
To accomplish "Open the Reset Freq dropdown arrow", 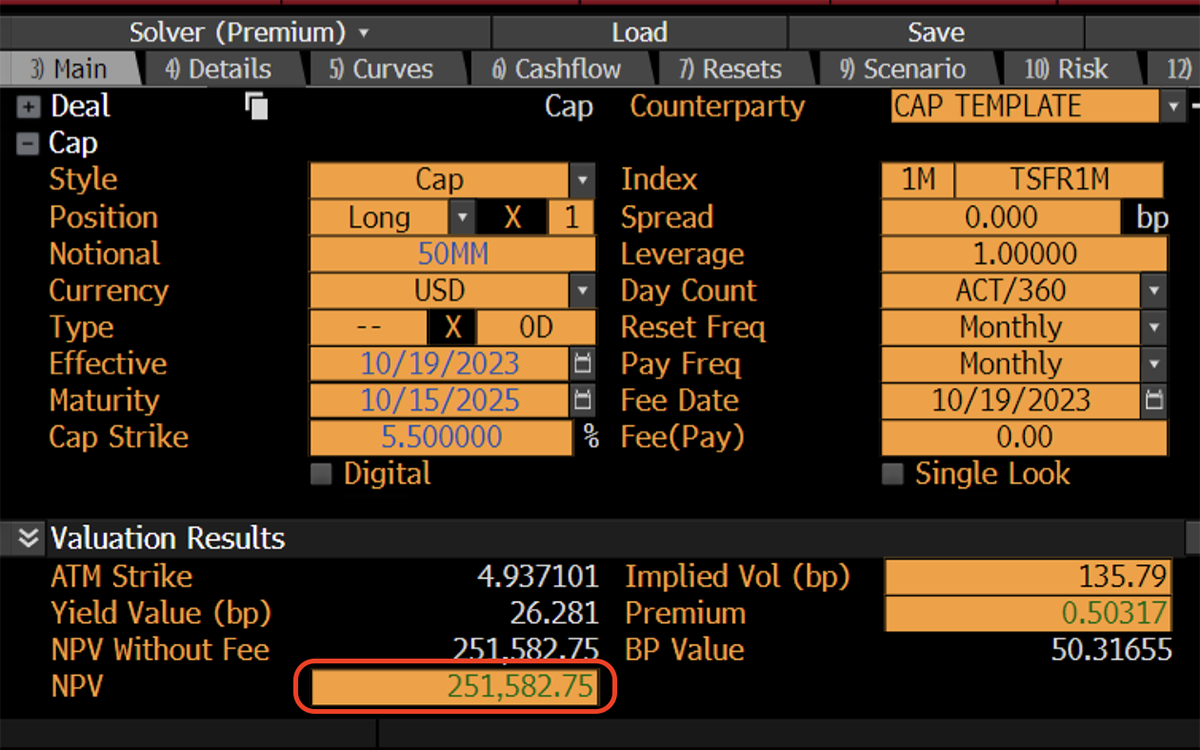I will [1154, 328].
